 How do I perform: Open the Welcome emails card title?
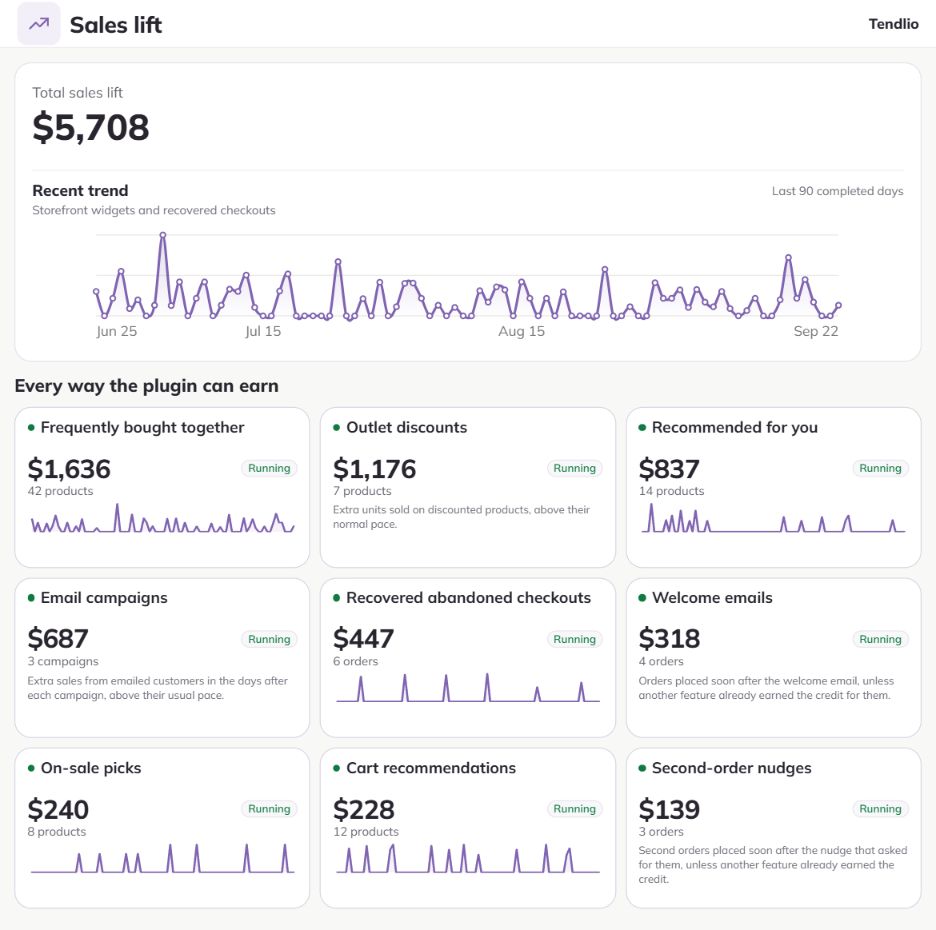tap(712, 598)
